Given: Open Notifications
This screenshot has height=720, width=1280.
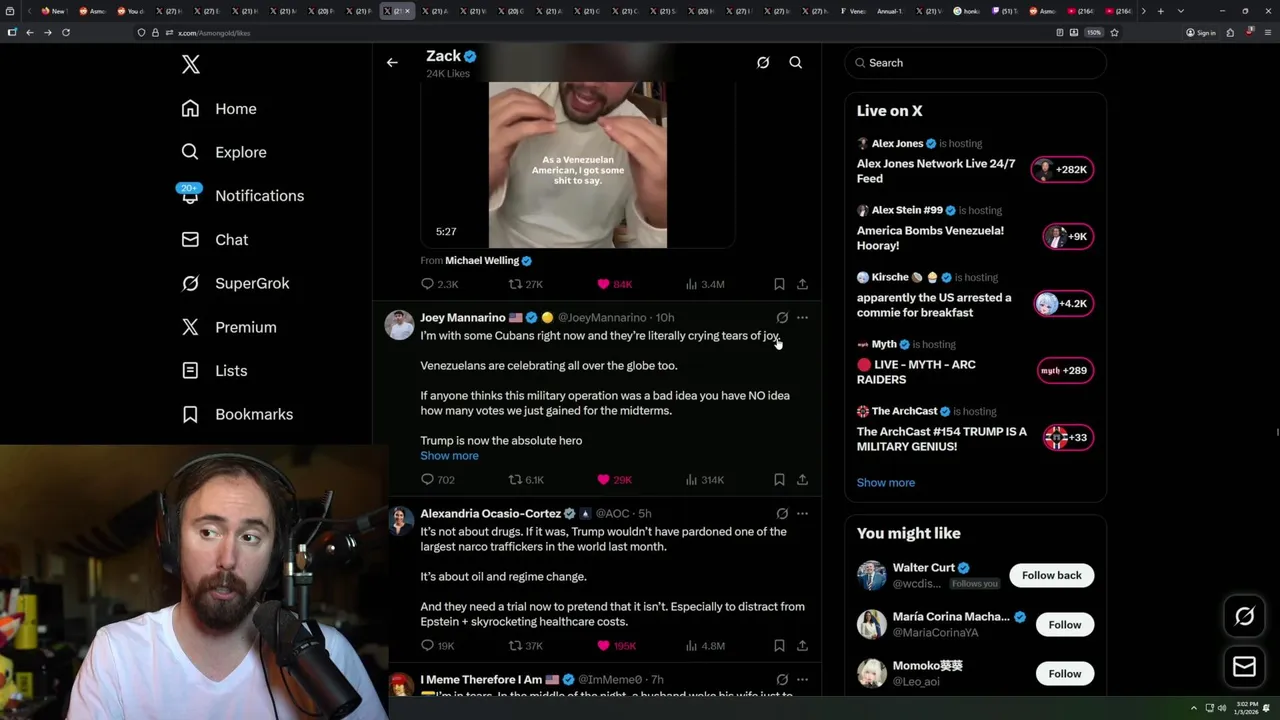Looking at the screenshot, I should 242,196.
